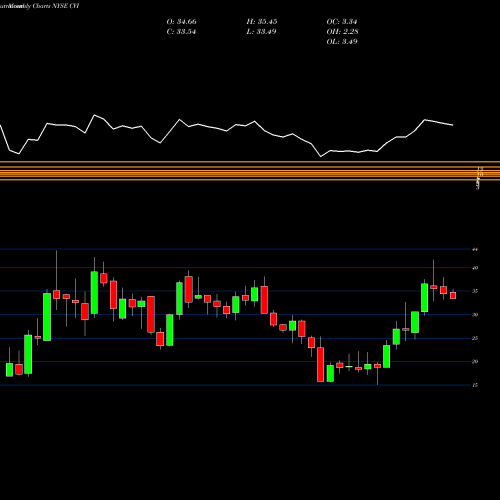Click the last red candlestick on the right

(453, 295)
